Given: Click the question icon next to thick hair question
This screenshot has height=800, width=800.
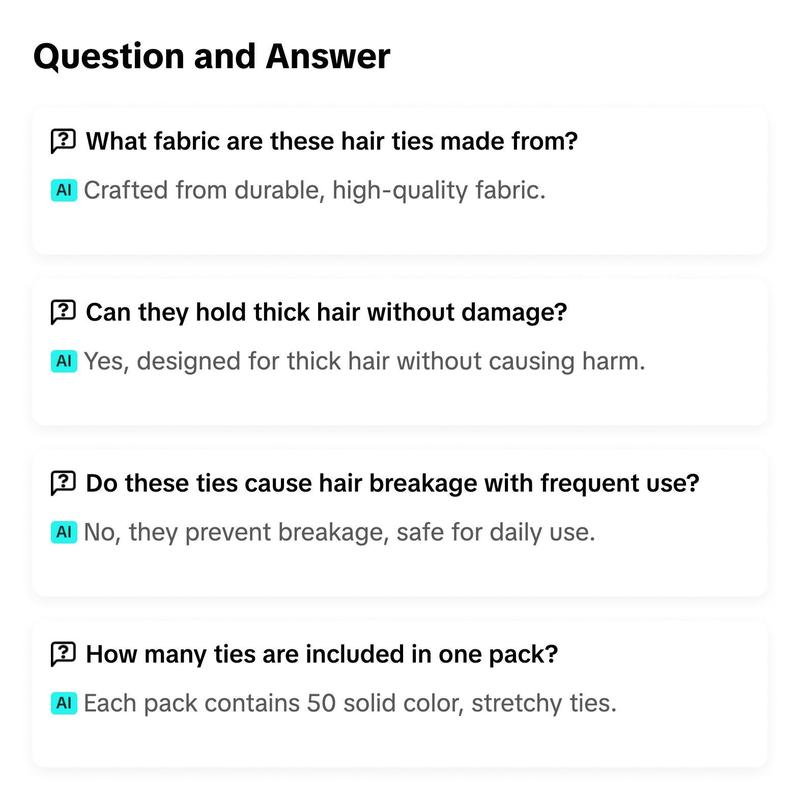Looking at the screenshot, I should 63,312.
